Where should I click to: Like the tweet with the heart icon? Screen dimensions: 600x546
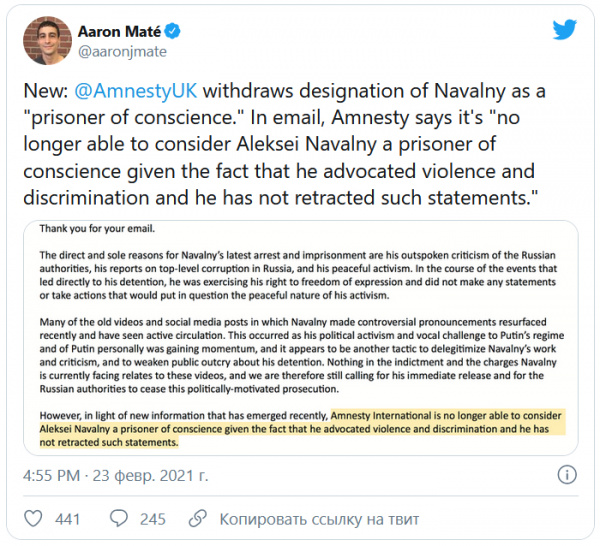[32, 519]
